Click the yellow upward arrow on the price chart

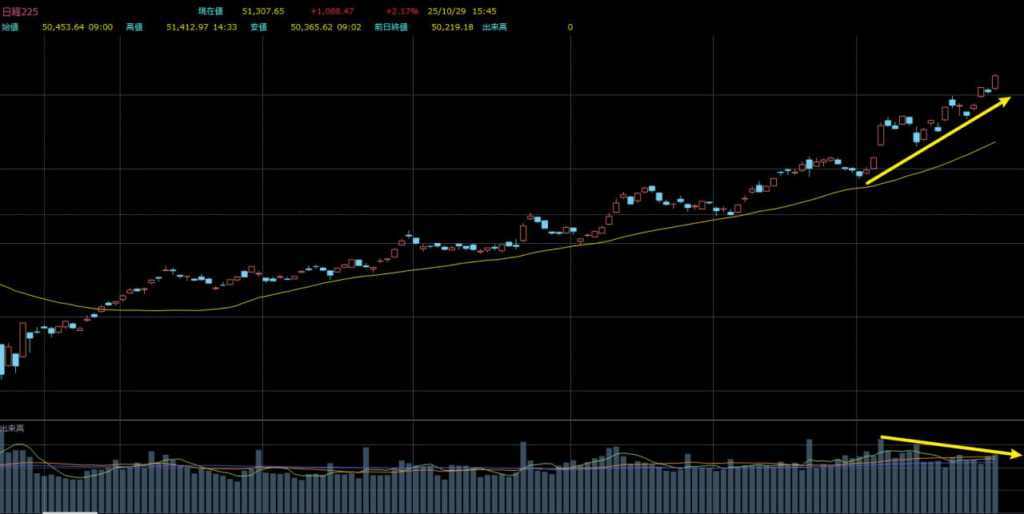point(938,141)
